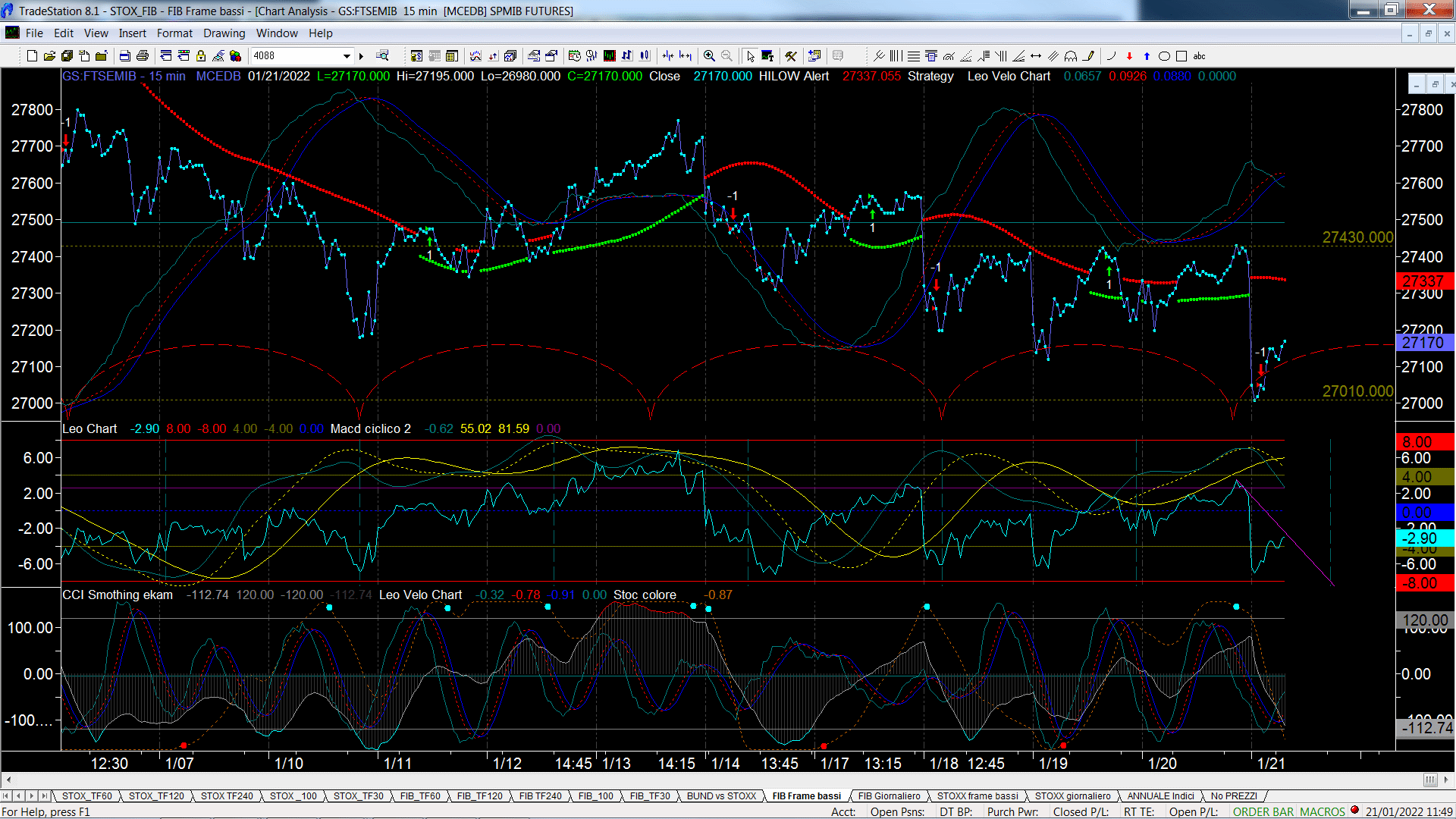Click the green-on-black chart icon
Image resolution: width=1456 pixels, height=819 pixels.
tap(609, 55)
